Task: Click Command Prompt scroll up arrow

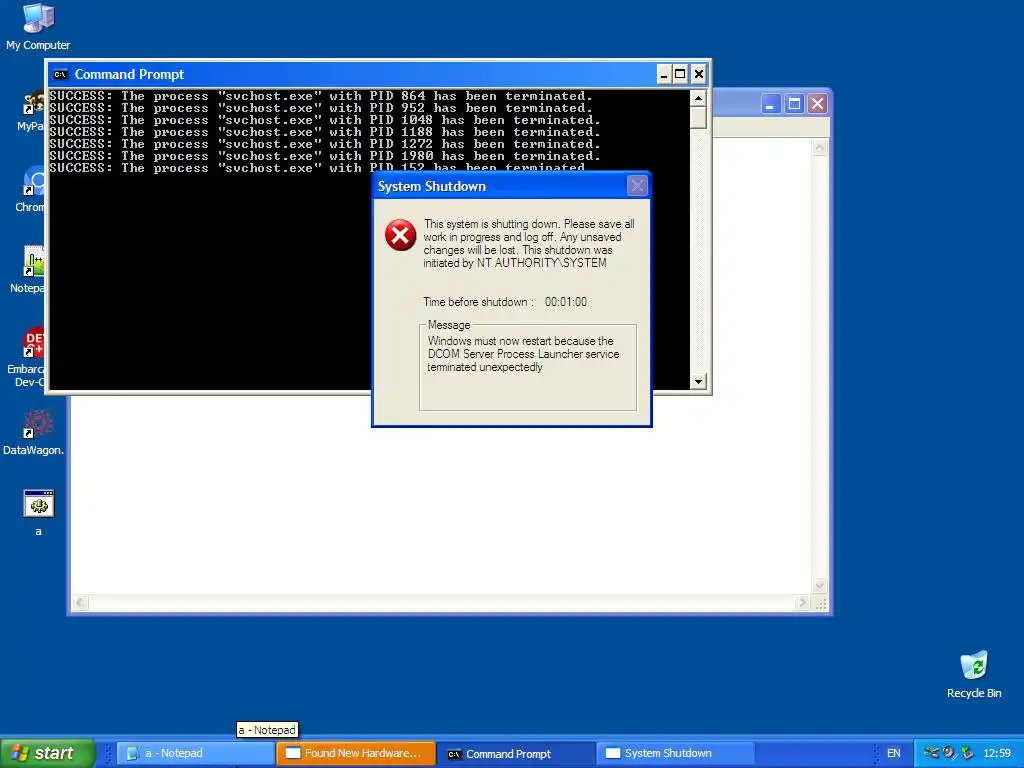Action: point(698,98)
